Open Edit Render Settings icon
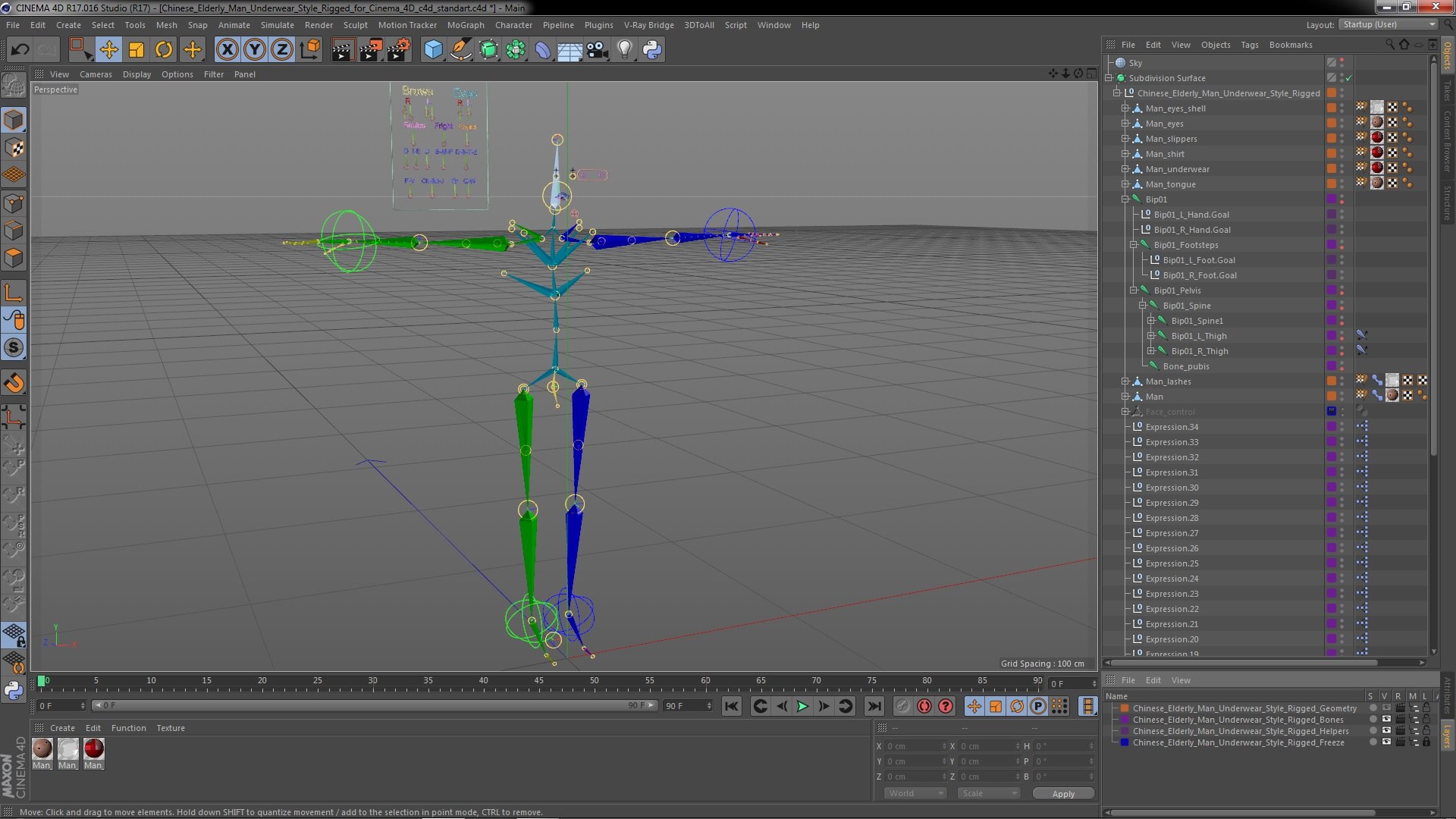Screen dimensions: 1456x819 (398, 50)
